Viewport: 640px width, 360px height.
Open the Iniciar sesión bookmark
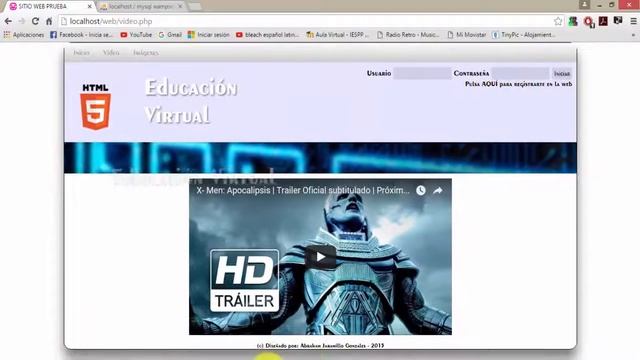(209, 35)
